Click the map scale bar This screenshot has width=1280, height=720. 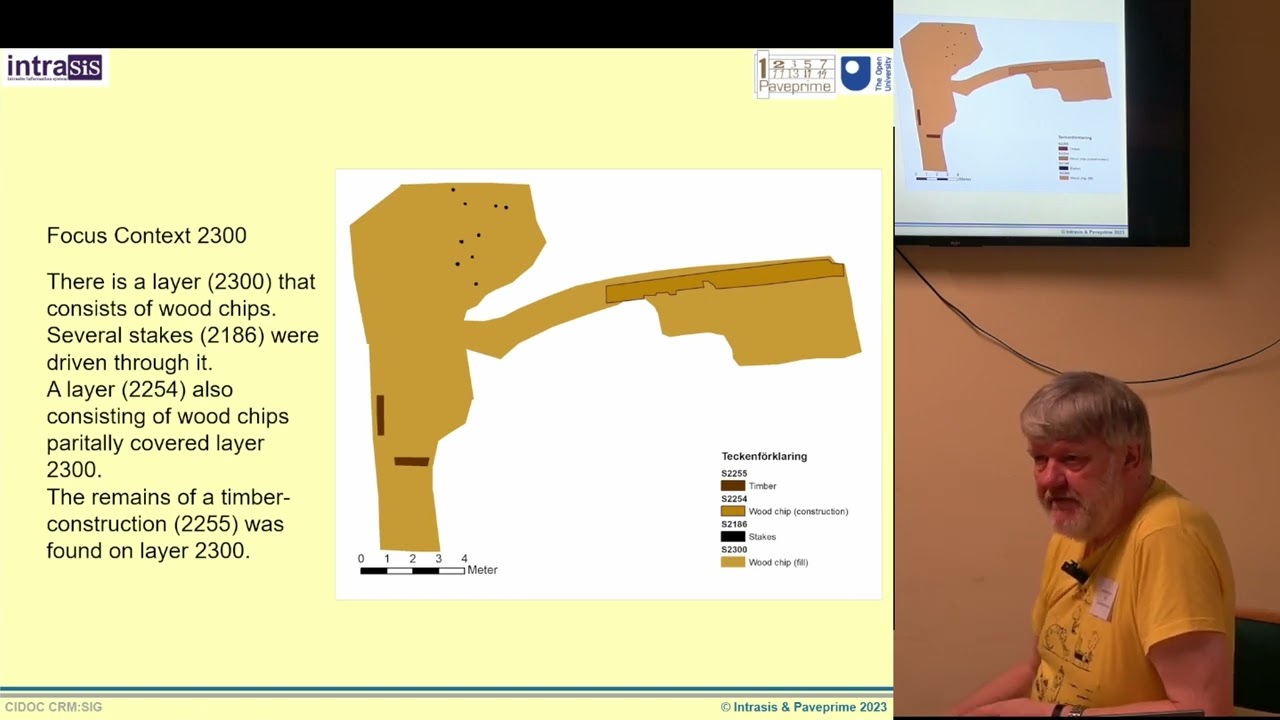[x=412, y=570]
